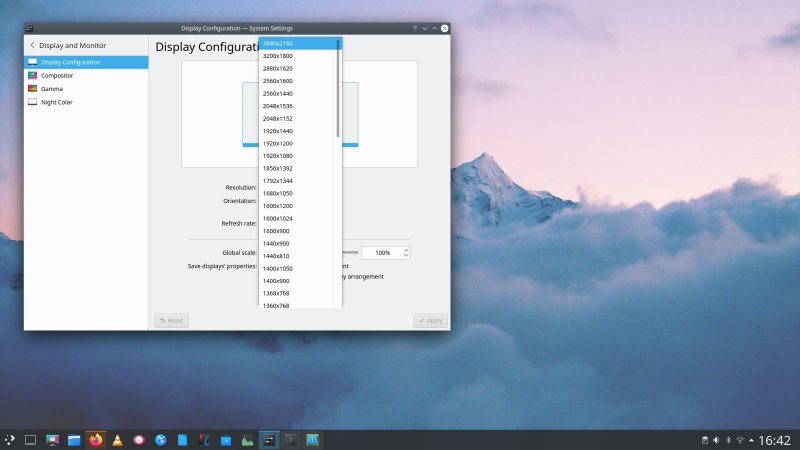Select 1920x1080 resolution from list
This screenshot has height=450, width=800.
(277, 156)
